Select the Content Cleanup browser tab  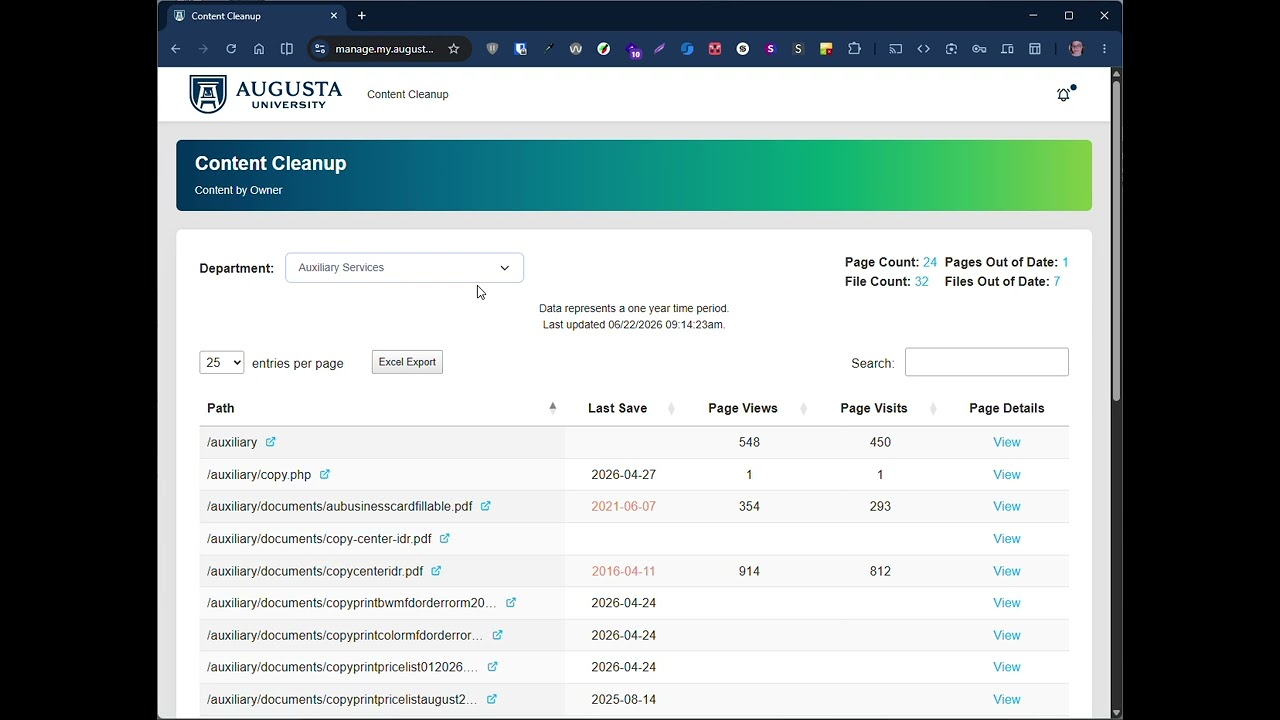click(256, 16)
